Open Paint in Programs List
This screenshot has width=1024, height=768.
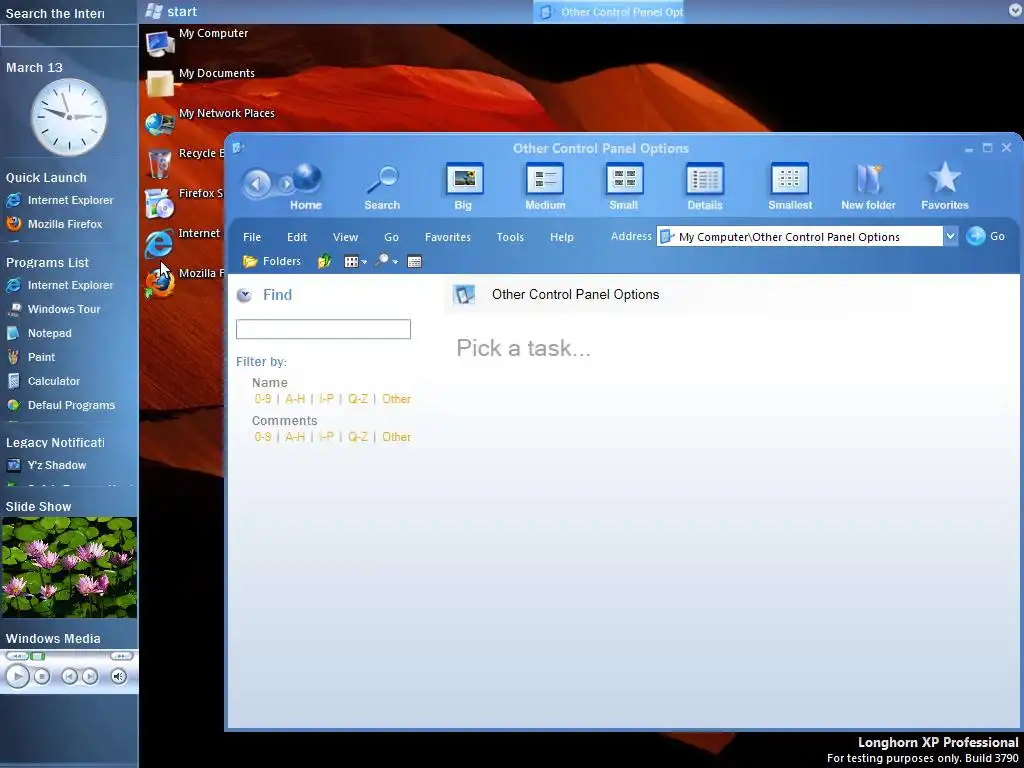[x=31, y=357]
